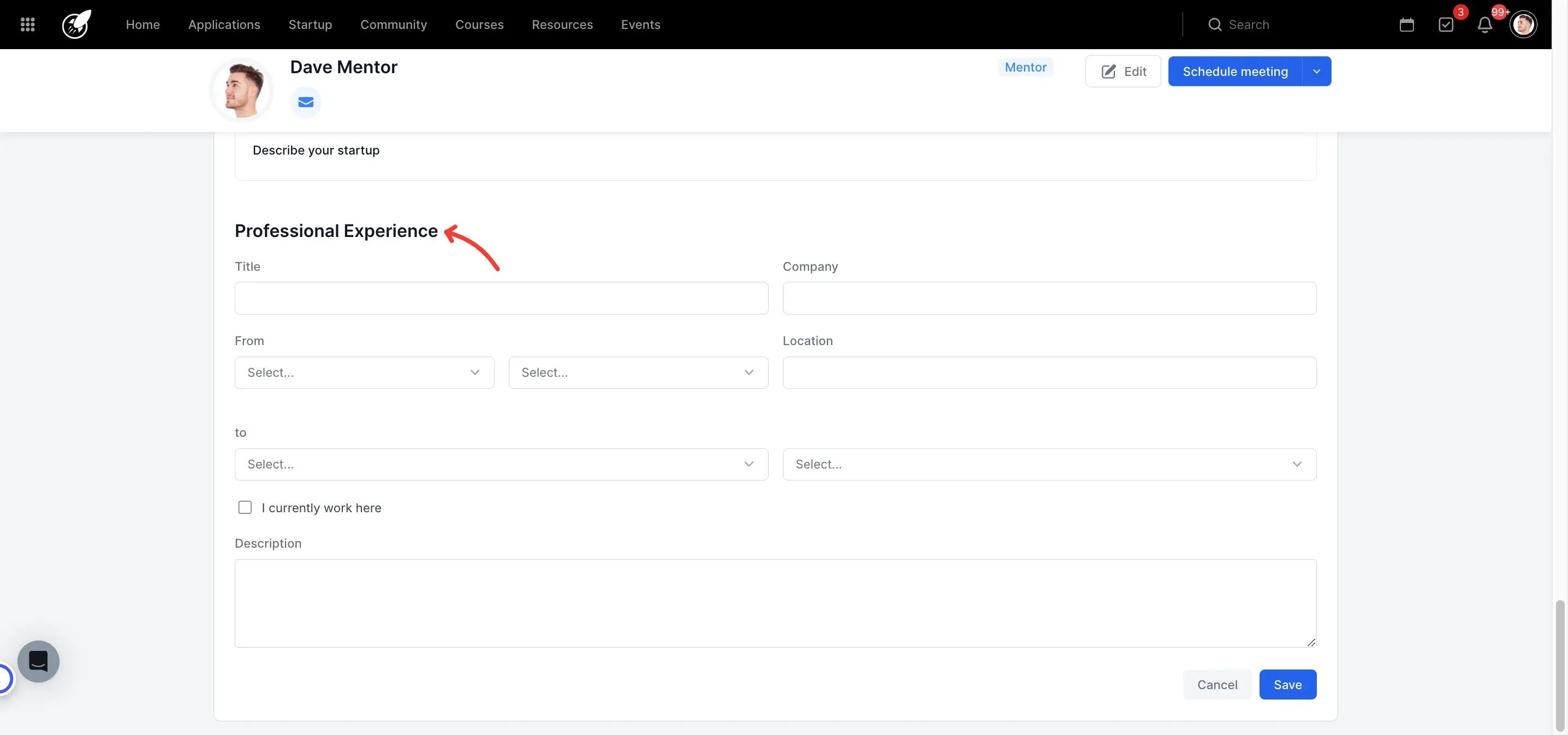1568x735 pixels.
Task: Click the Cancel button
Action: coord(1217,684)
